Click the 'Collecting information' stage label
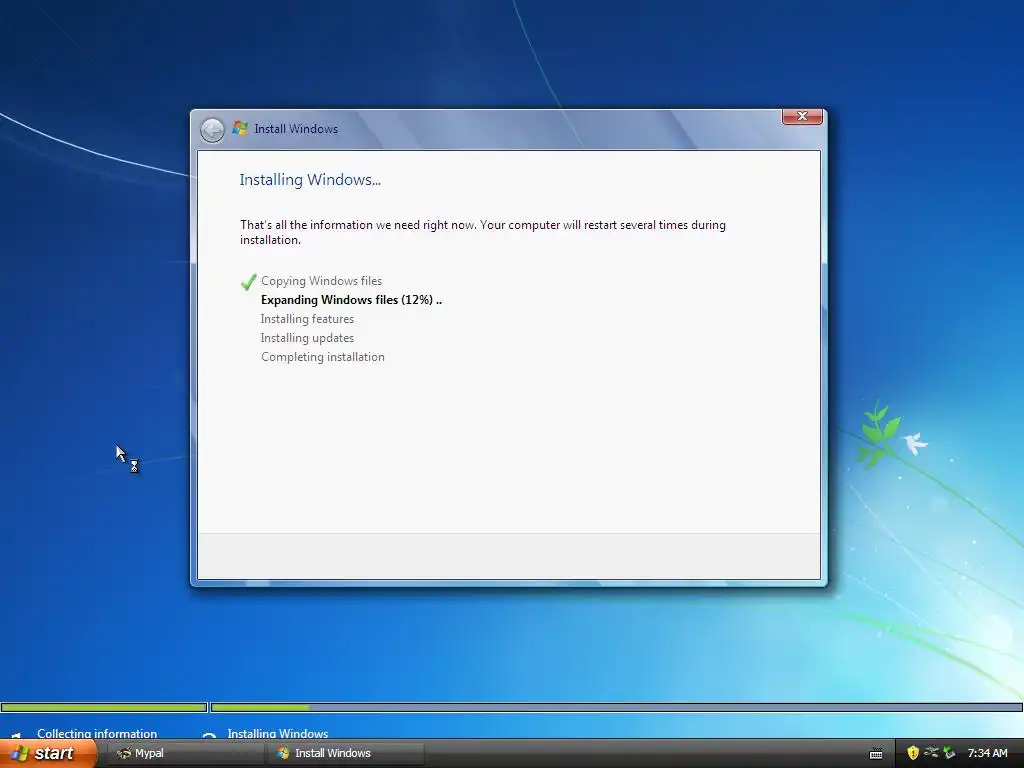Image resolution: width=1024 pixels, height=768 pixels. click(97, 733)
